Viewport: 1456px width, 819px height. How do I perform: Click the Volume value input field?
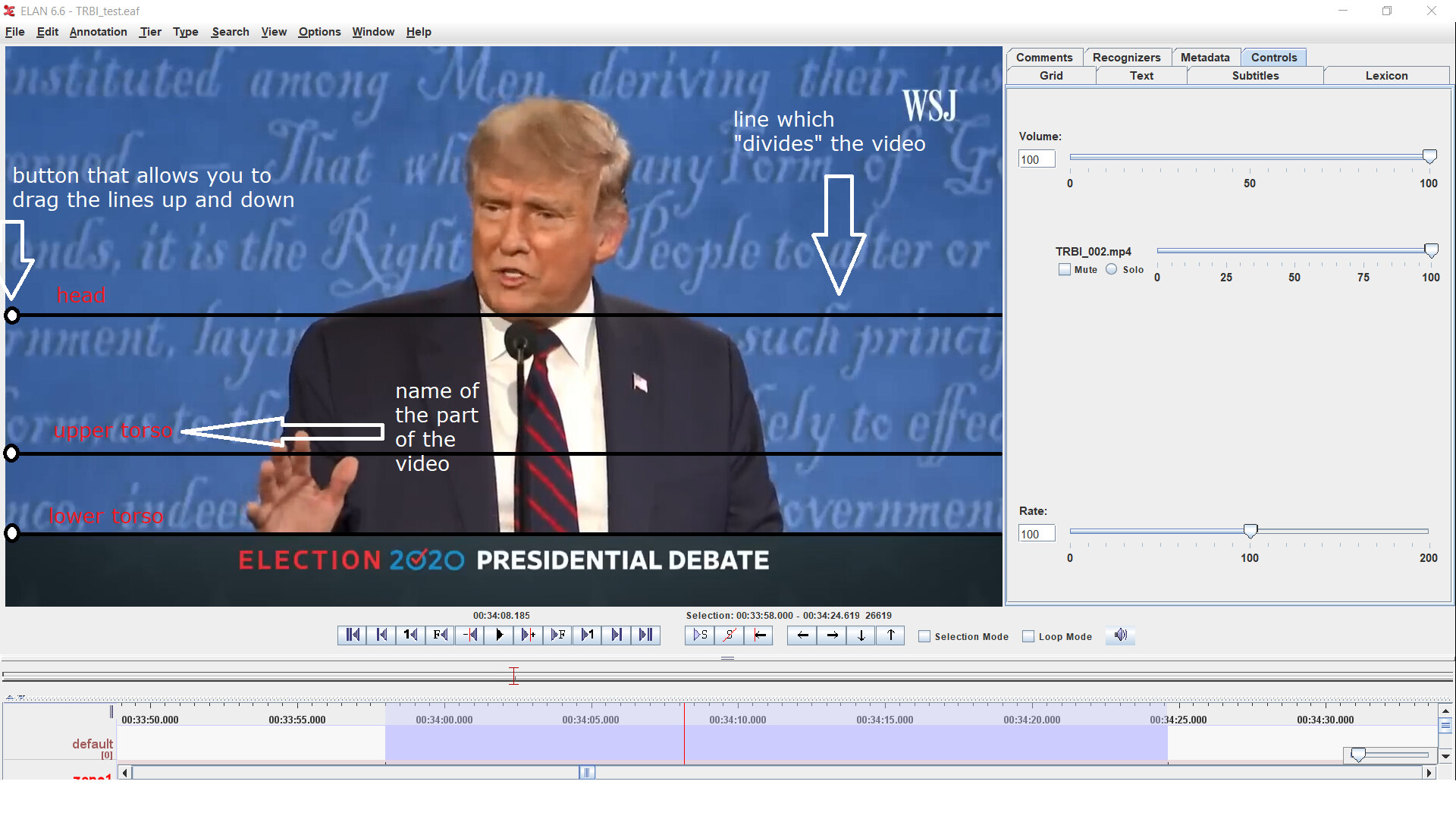pyautogui.click(x=1036, y=159)
